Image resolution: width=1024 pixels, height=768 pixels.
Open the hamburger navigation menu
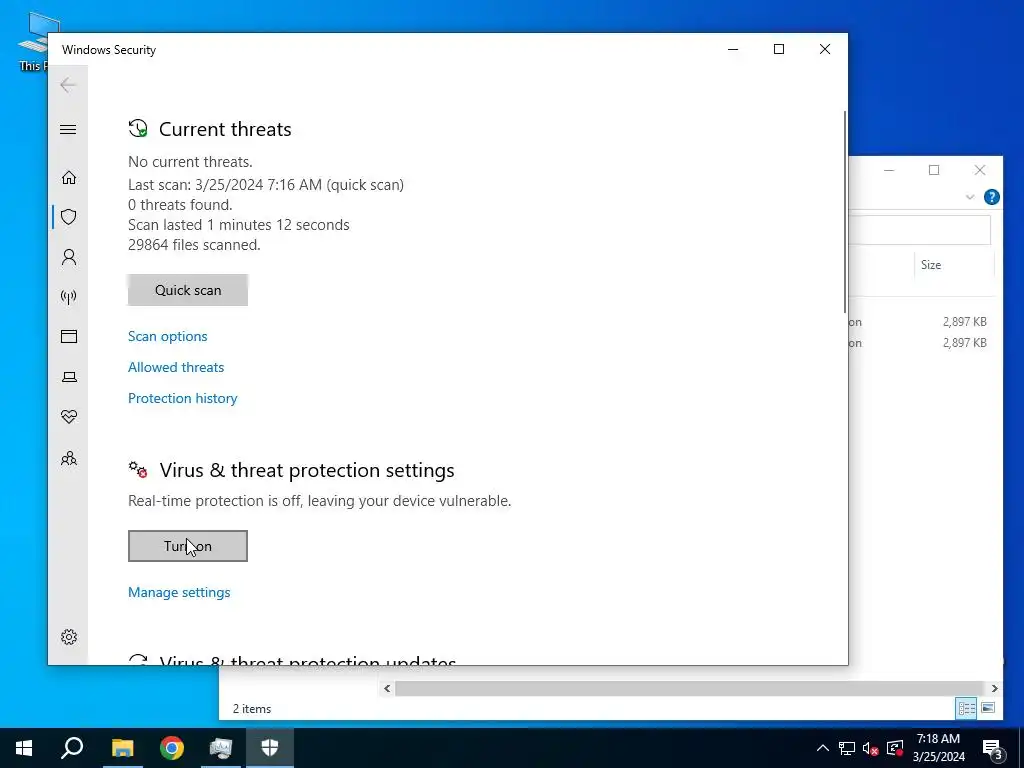(68, 129)
